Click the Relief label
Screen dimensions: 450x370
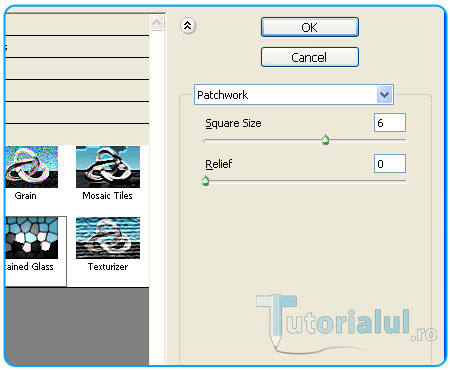(x=218, y=164)
